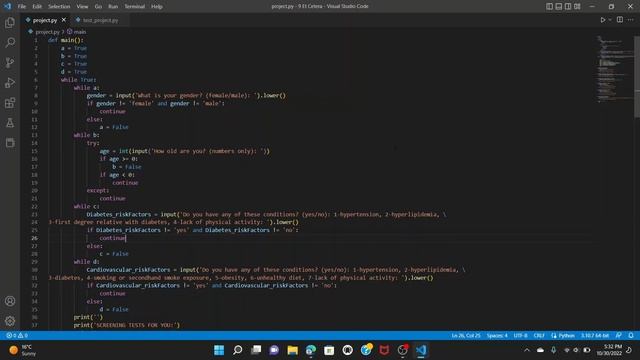640x360 pixels.
Task: Open project.py breadcrumb dropdown
Action: (44, 31)
